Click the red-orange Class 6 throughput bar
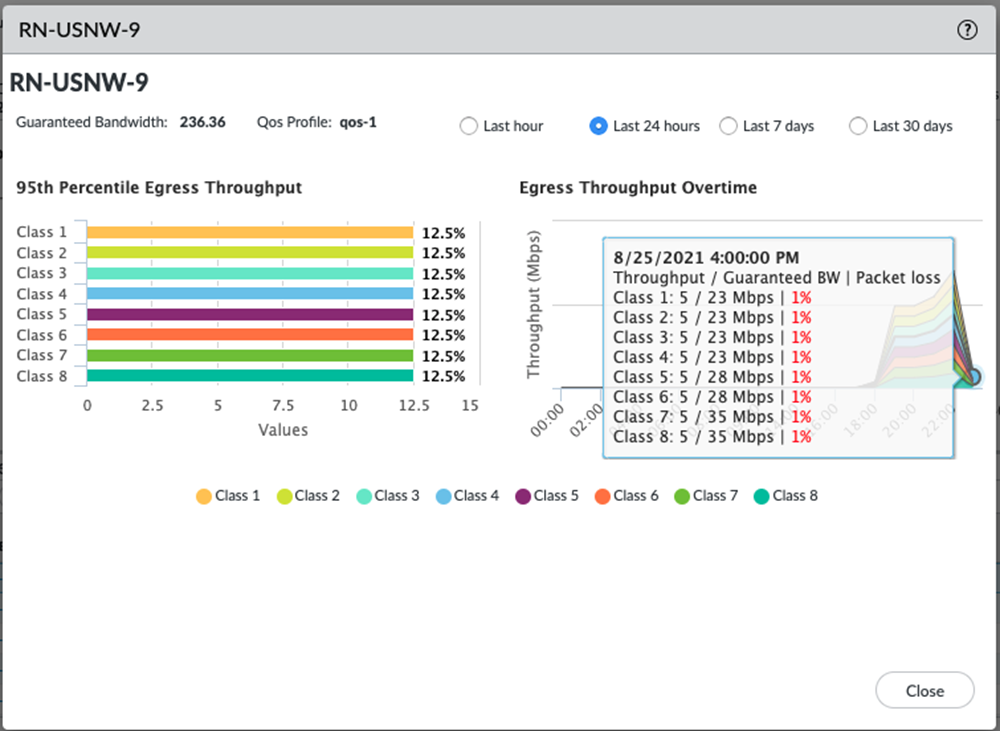The width and height of the screenshot is (1000, 731). (250, 335)
